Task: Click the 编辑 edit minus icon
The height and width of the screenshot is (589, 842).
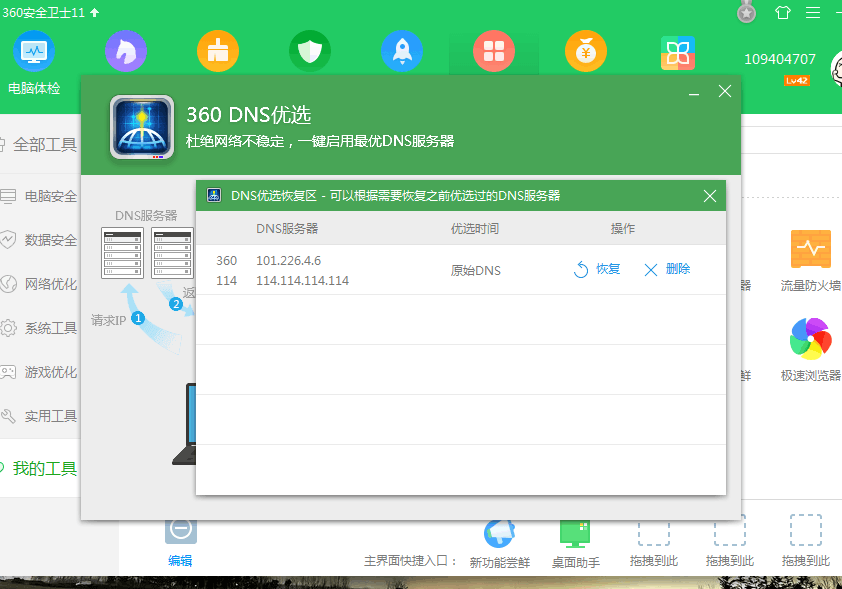Action: click(181, 530)
